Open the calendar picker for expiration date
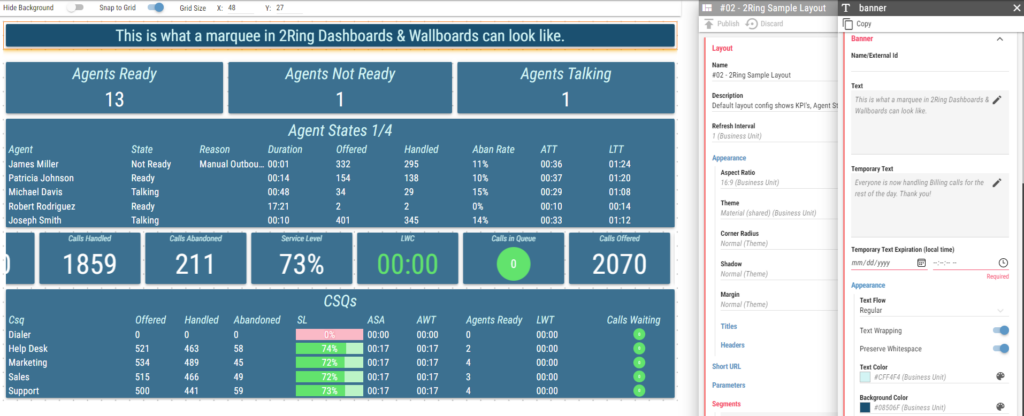This screenshot has height=416, width=1024. pos(921,263)
